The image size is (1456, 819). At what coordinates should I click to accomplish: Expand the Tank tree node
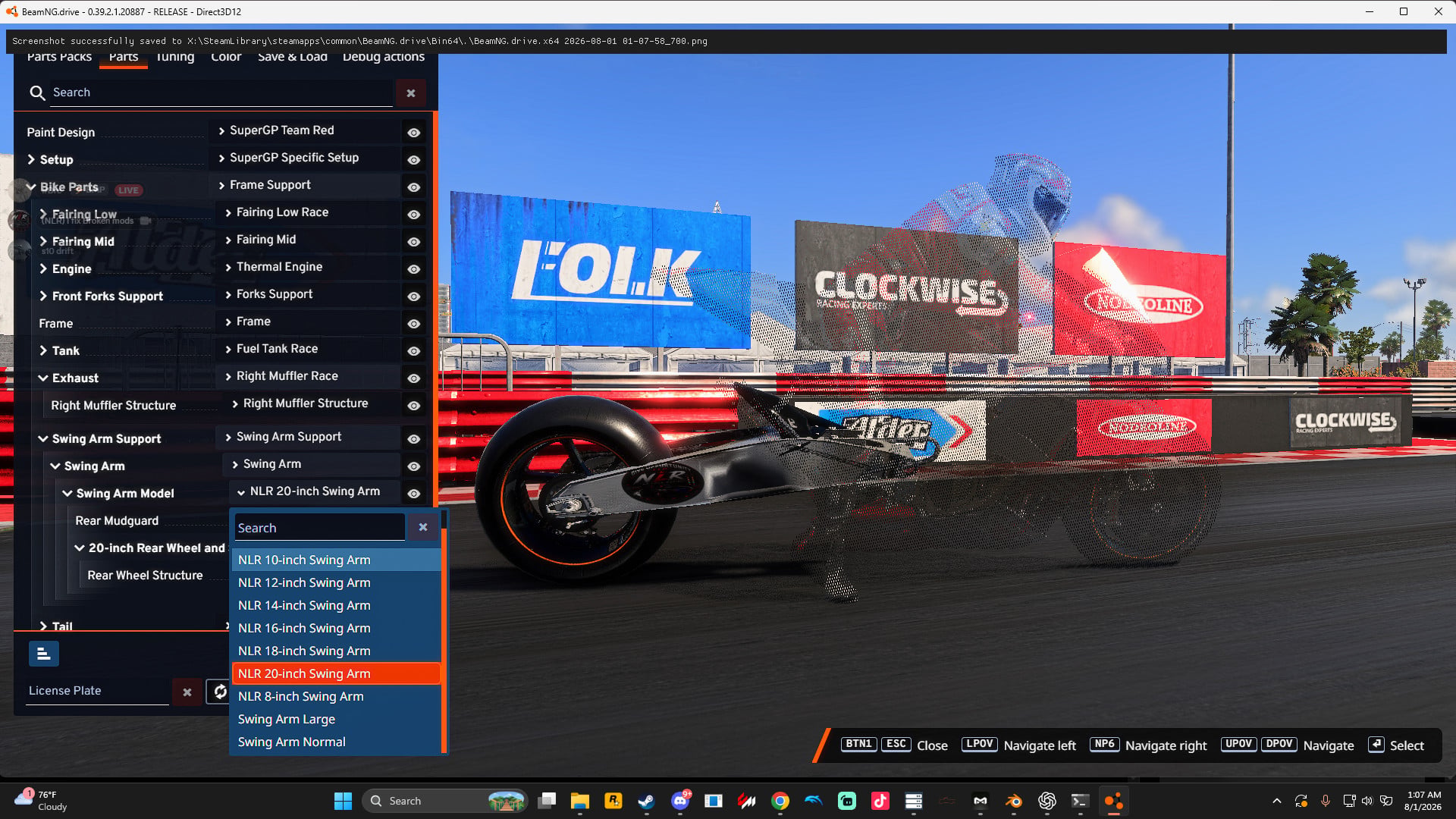click(43, 350)
